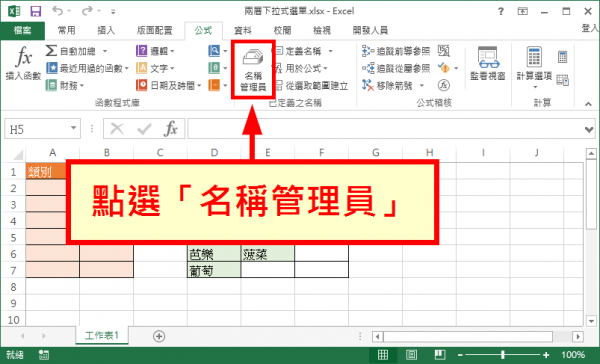Click inside the formula bar input
Image resolution: width=600 pixels, height=364 pixels.
(385, 129)
